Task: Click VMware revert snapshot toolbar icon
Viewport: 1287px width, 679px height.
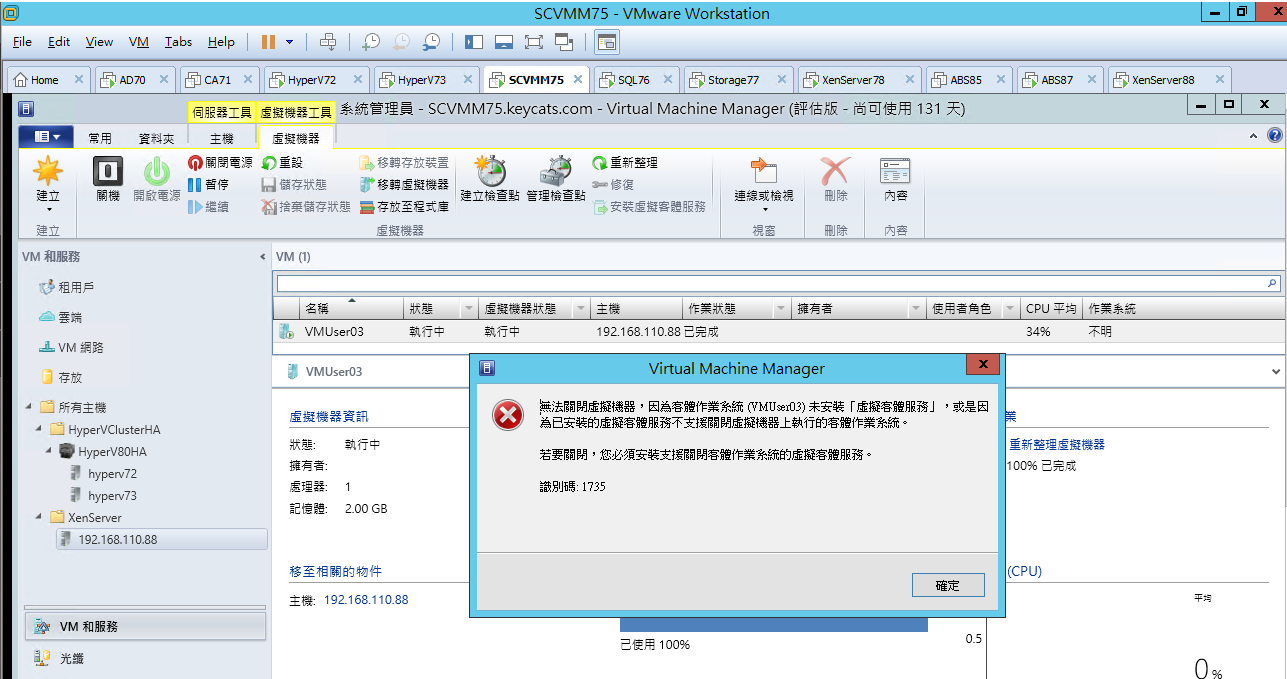Action: 401,41
